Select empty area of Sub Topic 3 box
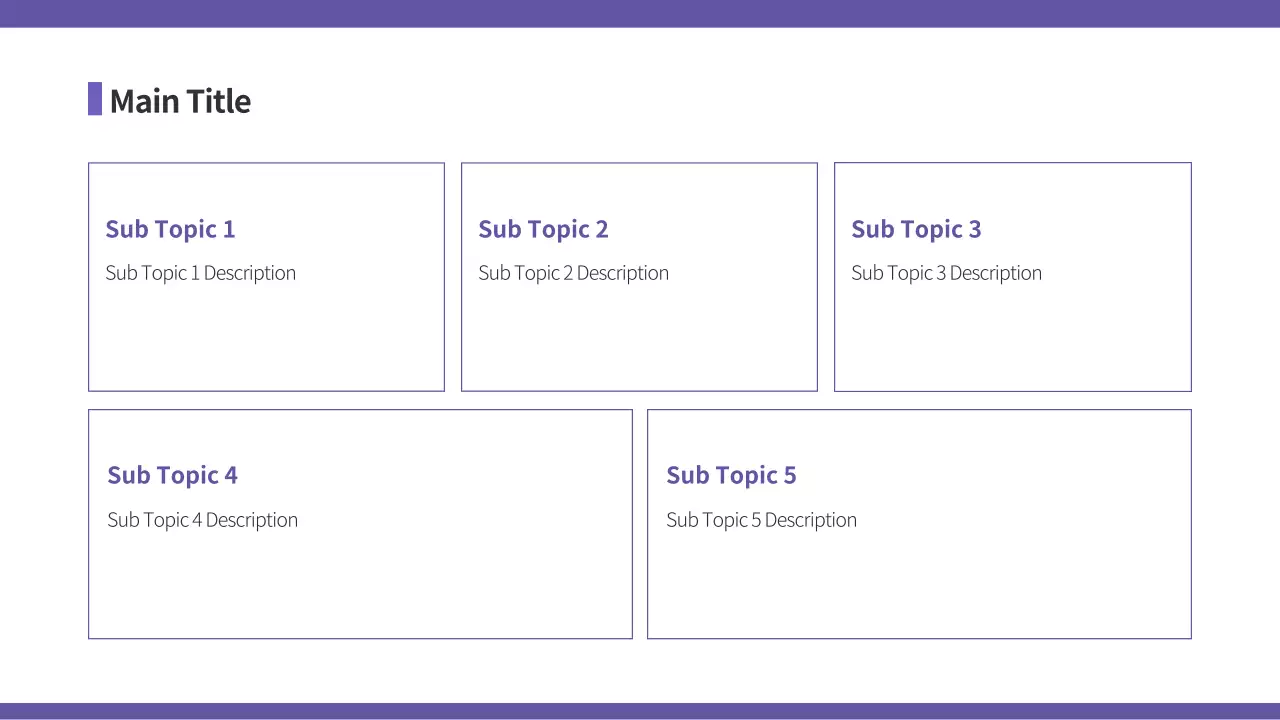Viewport: 1280px width, 720px height. click(x=1012, y=340)
